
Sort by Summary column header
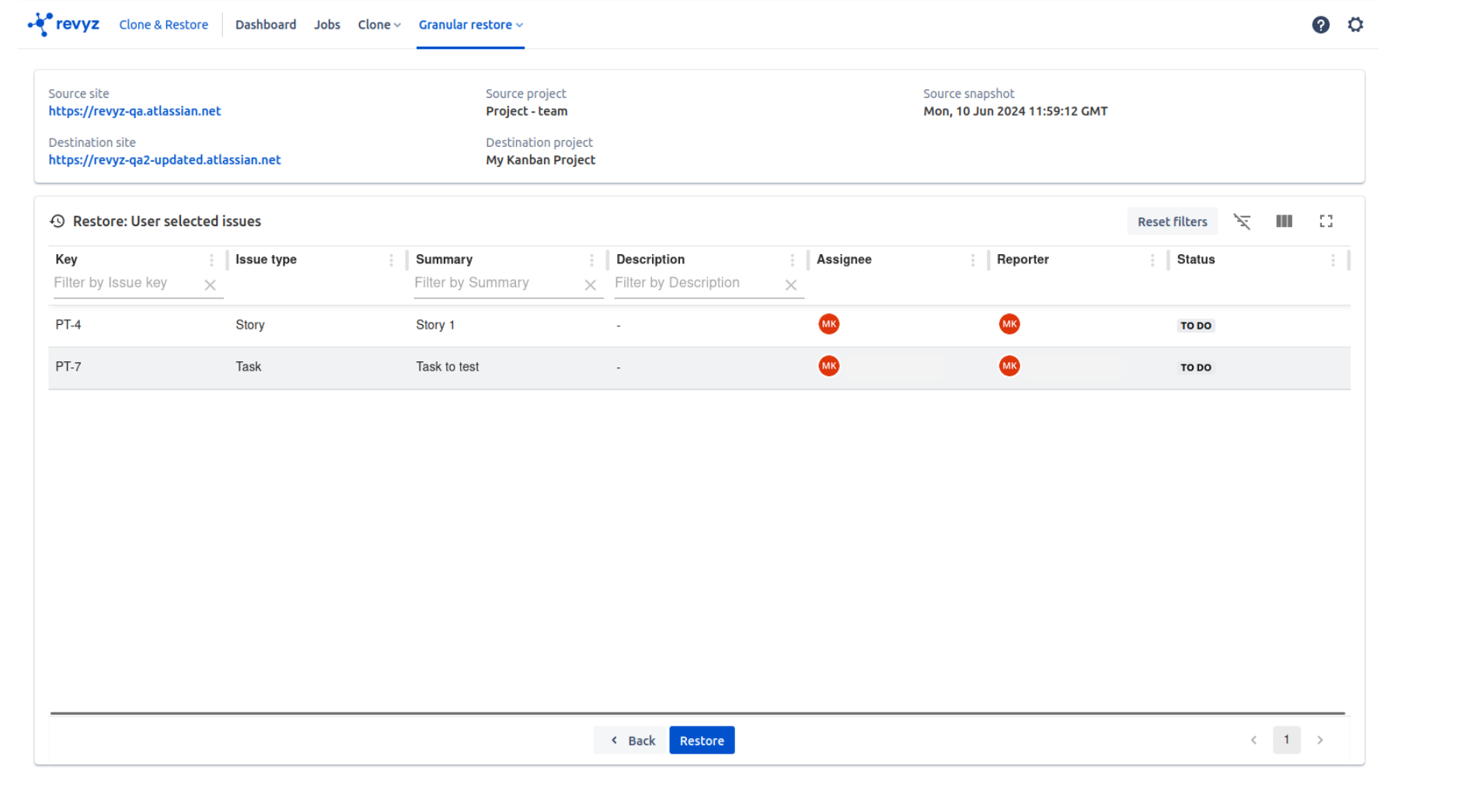tap(444, 260)
